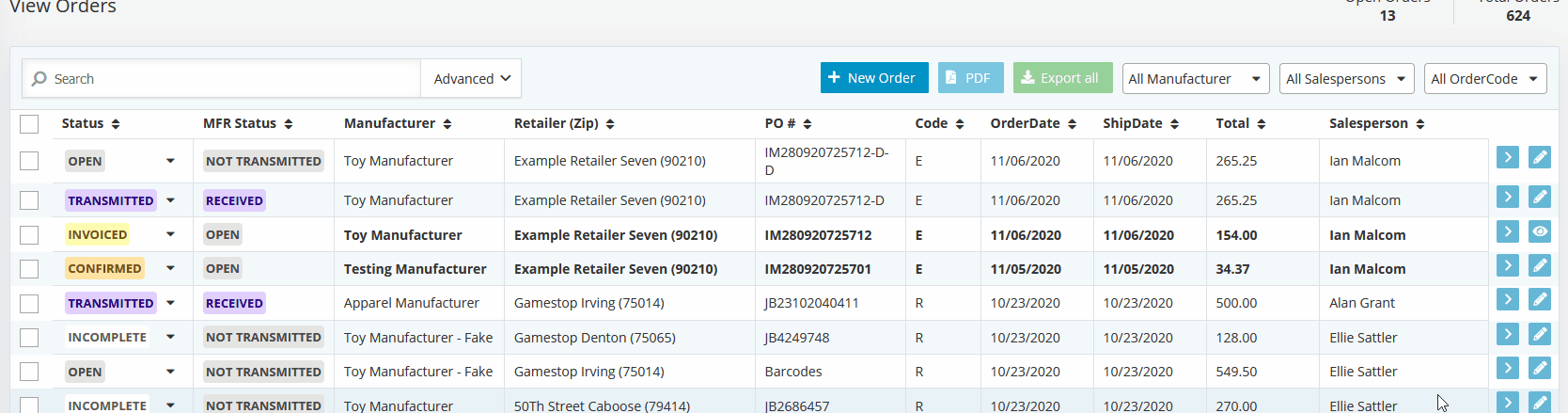Viewport: 1568px width, 413px height.
Task: Edit order IM280920725712-D-D with pencil icon
Action: [1539, 157]
